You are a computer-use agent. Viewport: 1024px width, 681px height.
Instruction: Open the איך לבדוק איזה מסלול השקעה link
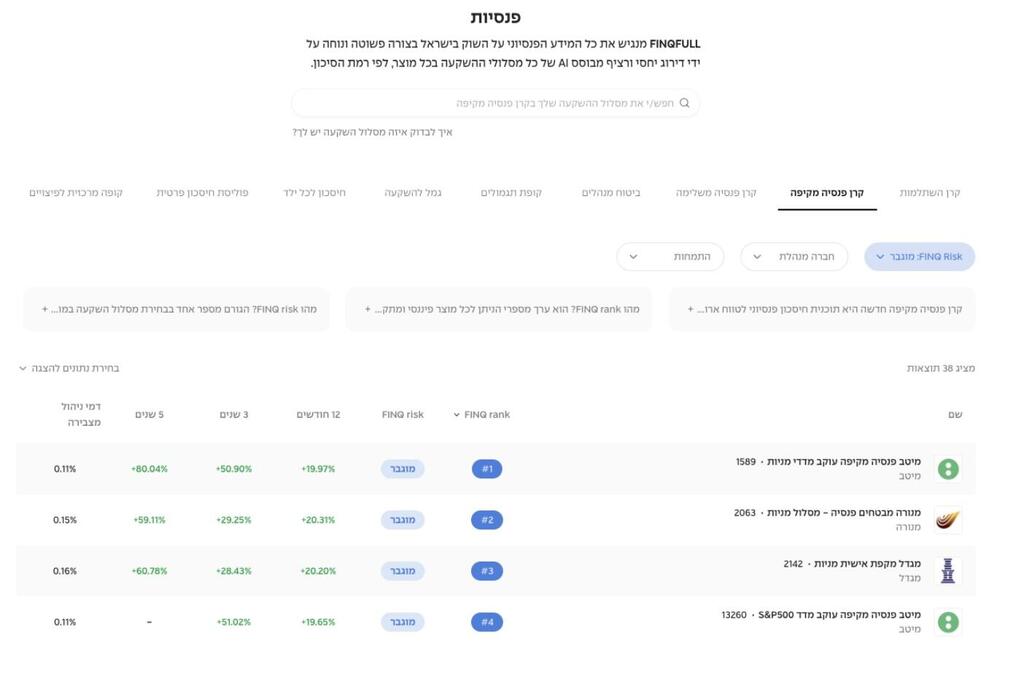pyautogui.click(x=372, y=132)
